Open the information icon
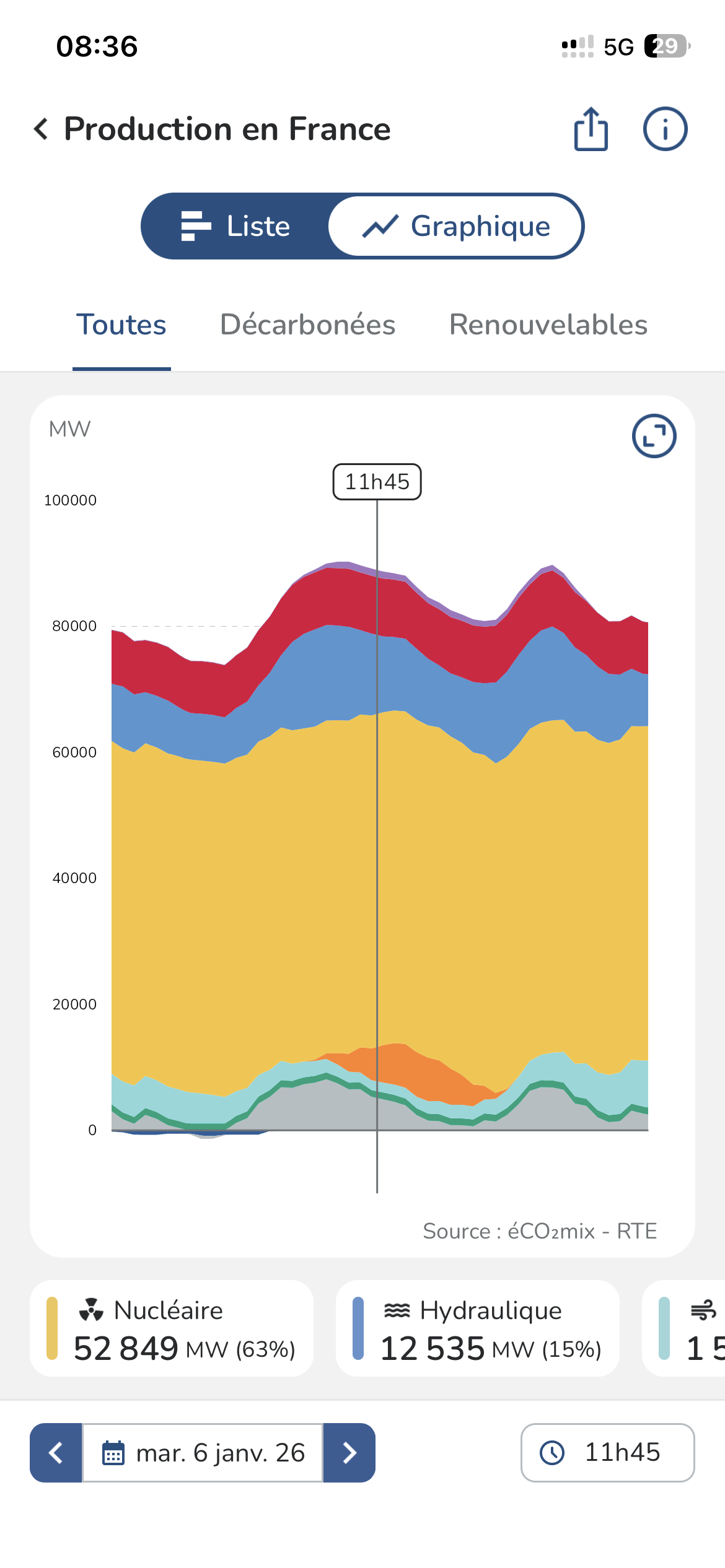Viewport: 725px width, 1568px height. point(665,129)
